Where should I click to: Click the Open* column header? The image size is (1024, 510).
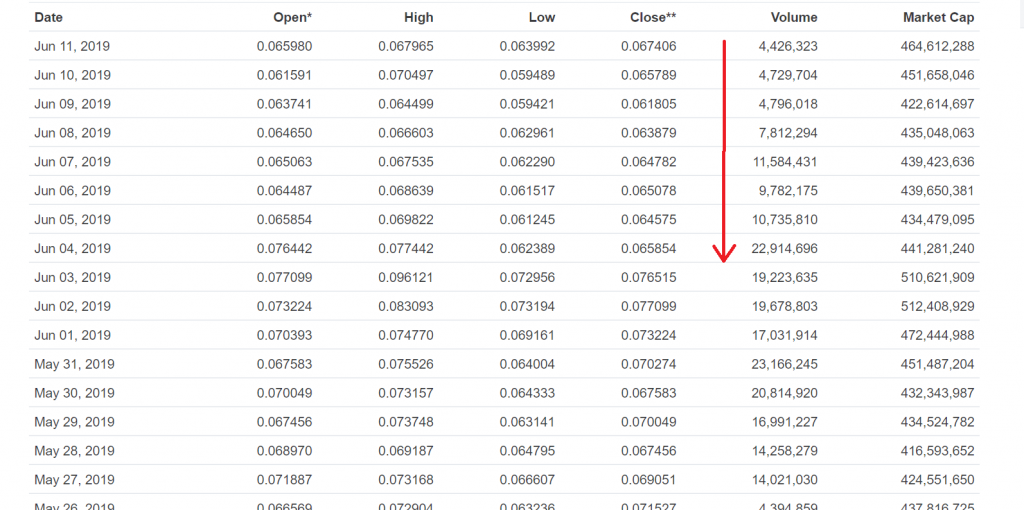292,17
